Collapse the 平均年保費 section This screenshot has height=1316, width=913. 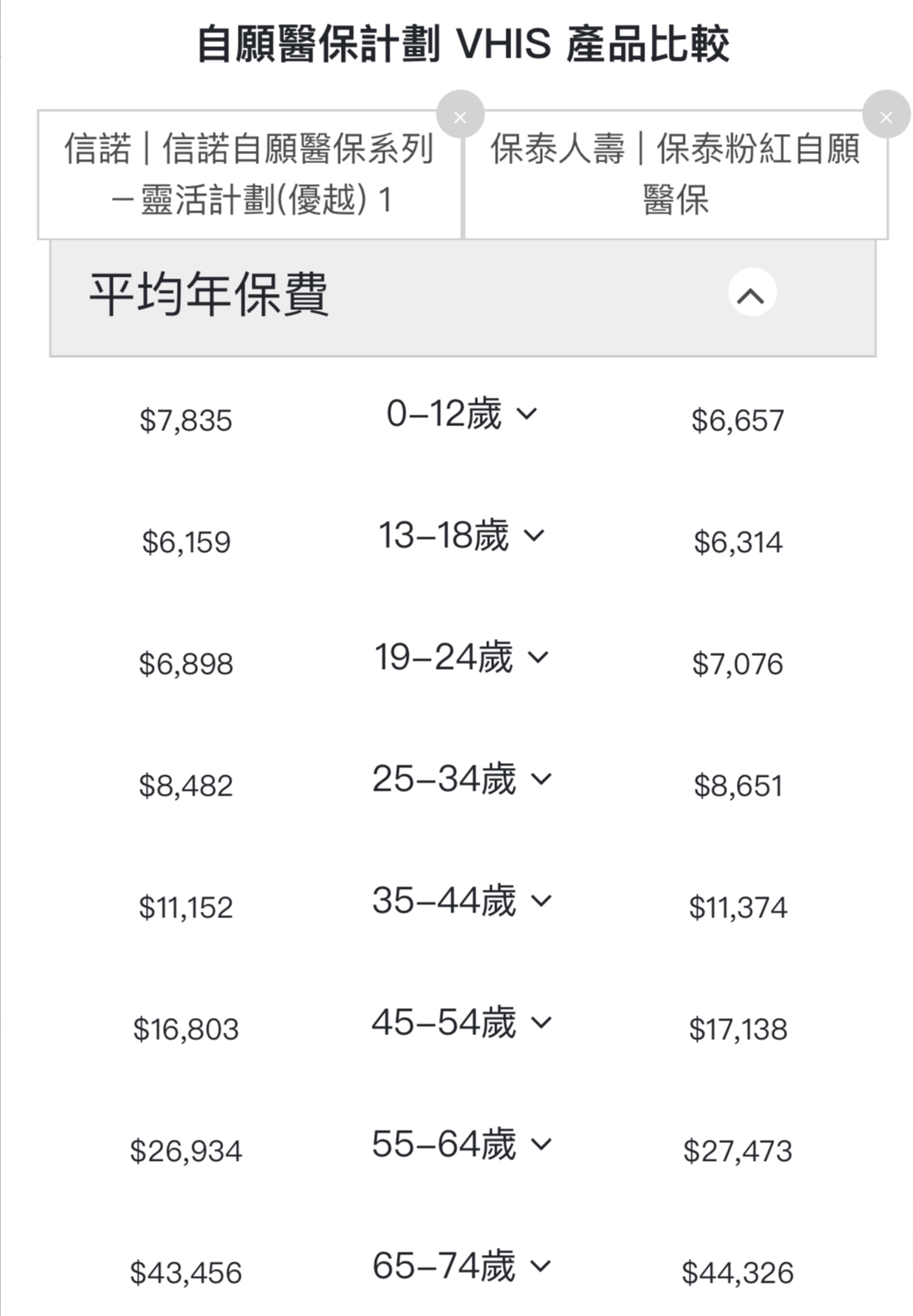(752, 294)
